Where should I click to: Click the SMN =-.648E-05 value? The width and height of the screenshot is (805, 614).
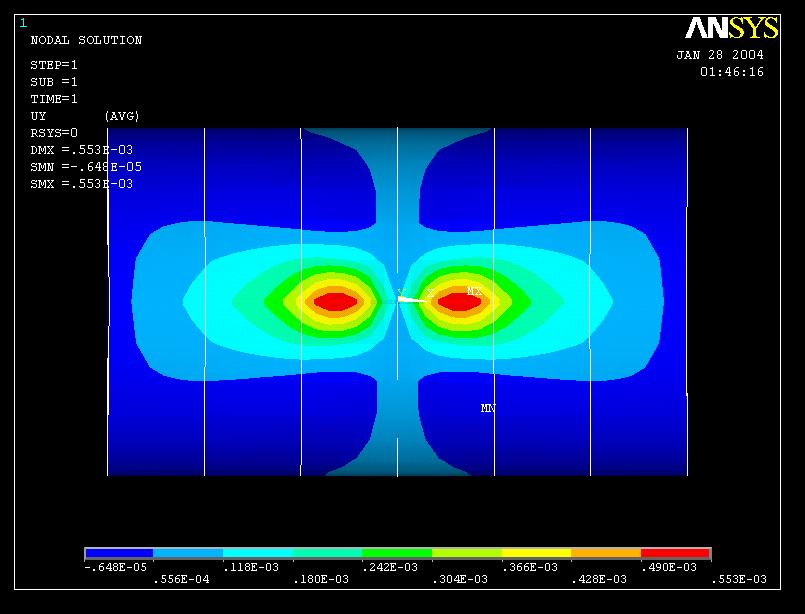pyautogui.click(x=86, y=167)
